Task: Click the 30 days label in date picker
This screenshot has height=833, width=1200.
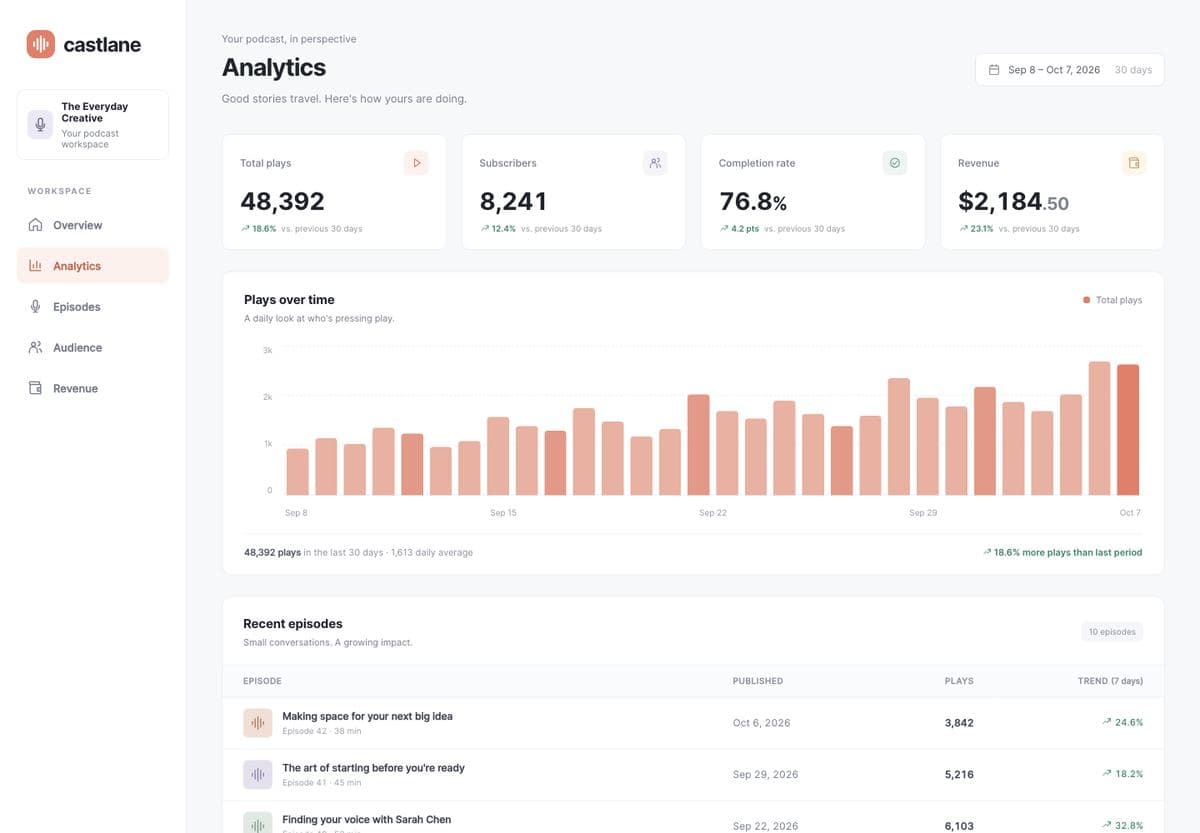Action: (x=1133, y=70)
